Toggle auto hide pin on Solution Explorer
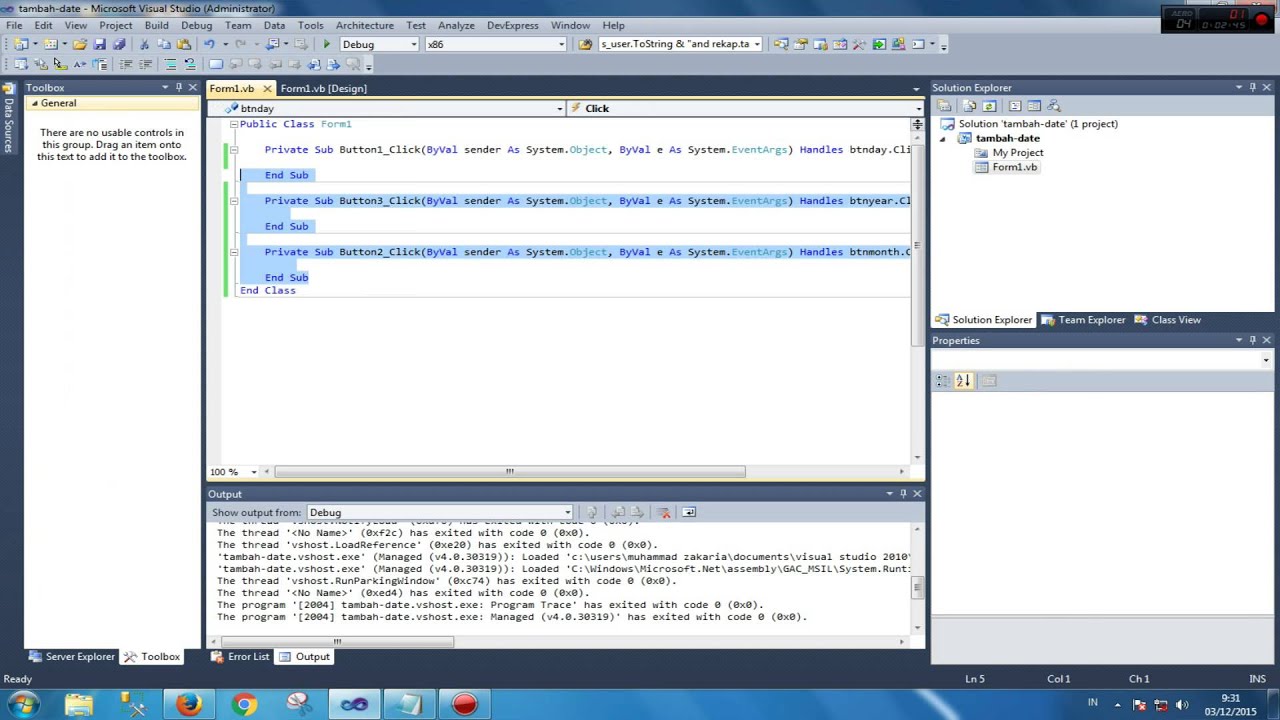The image size is (1280, 720). (x=1252, y=88)
